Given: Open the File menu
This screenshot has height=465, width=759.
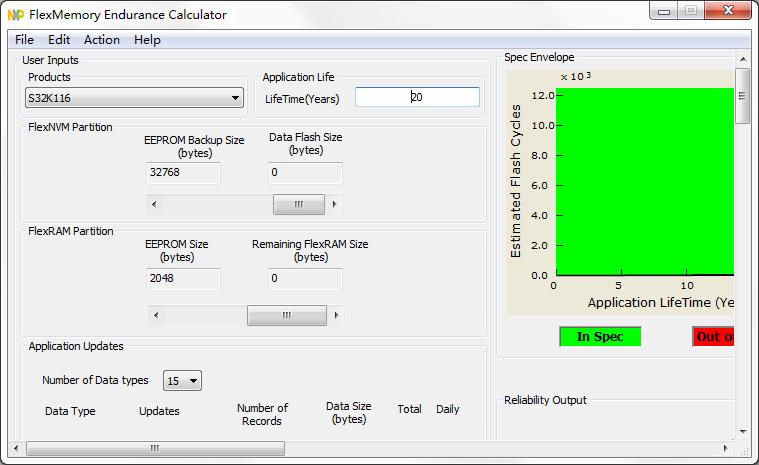Looking at the screenshot, I should click(24, 40).
